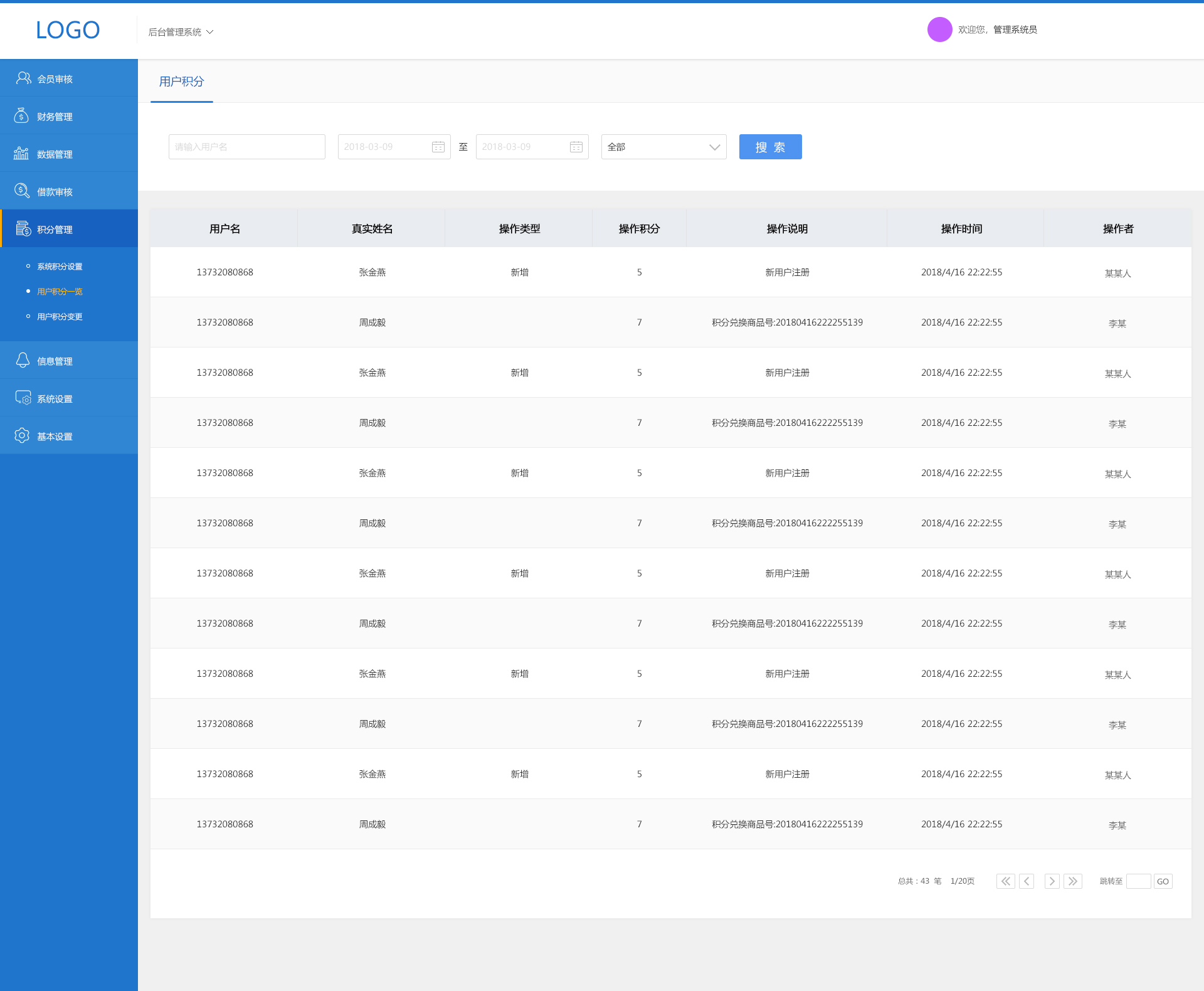Click the purple user avatar

click(x=939, y=29)
